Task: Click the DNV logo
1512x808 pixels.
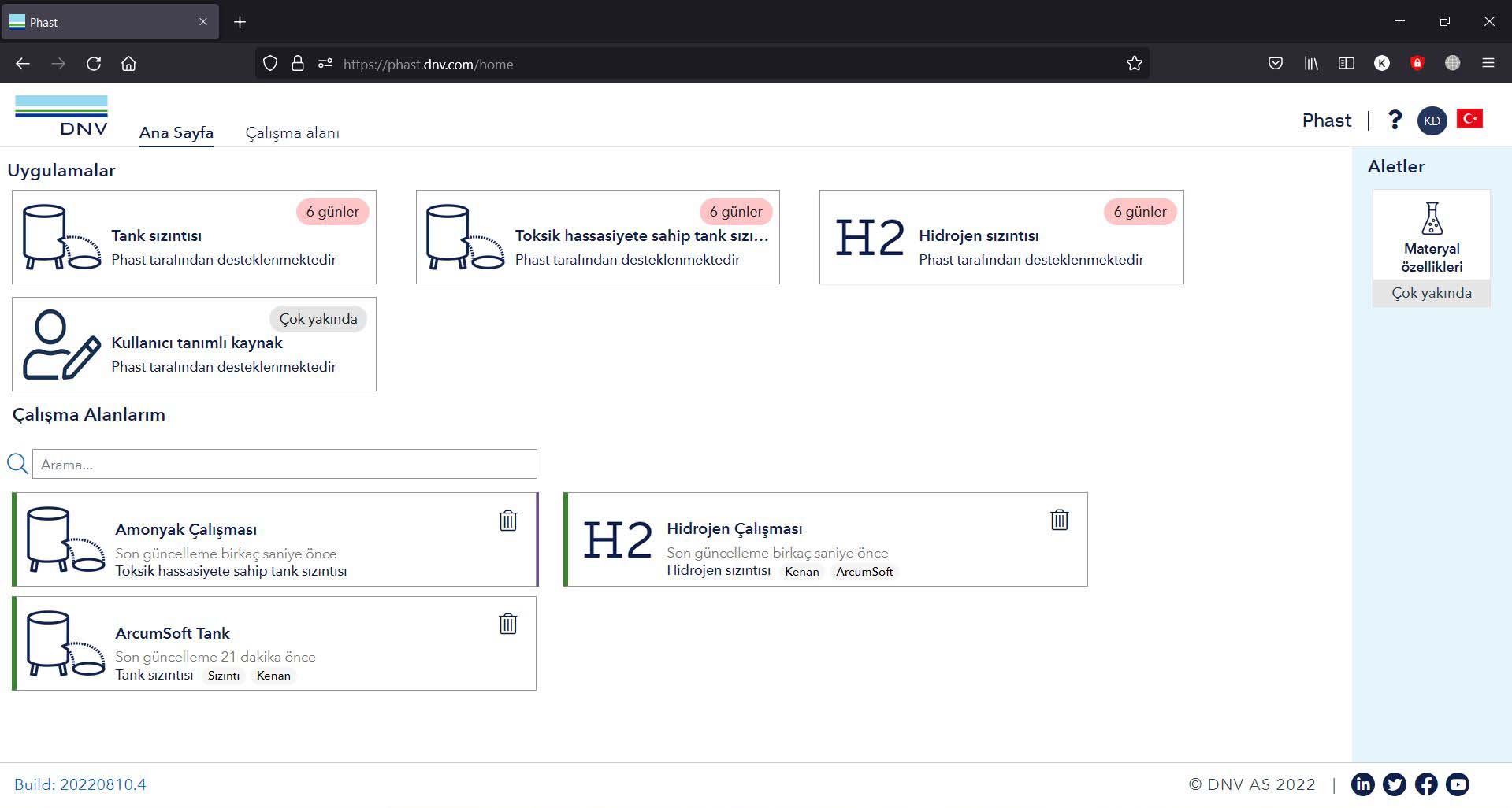Action: [61, 116]
